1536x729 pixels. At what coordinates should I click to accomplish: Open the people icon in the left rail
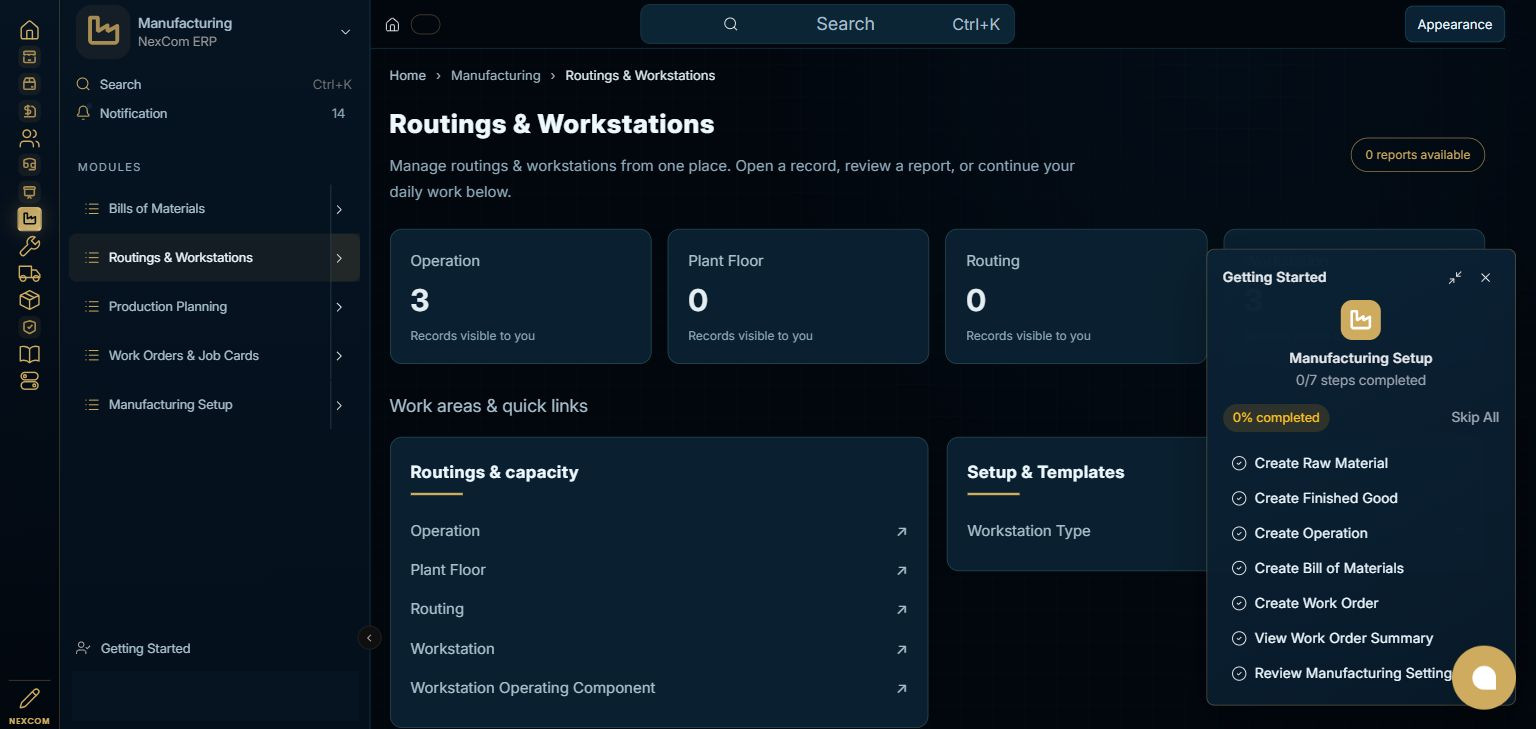(29, 138)
